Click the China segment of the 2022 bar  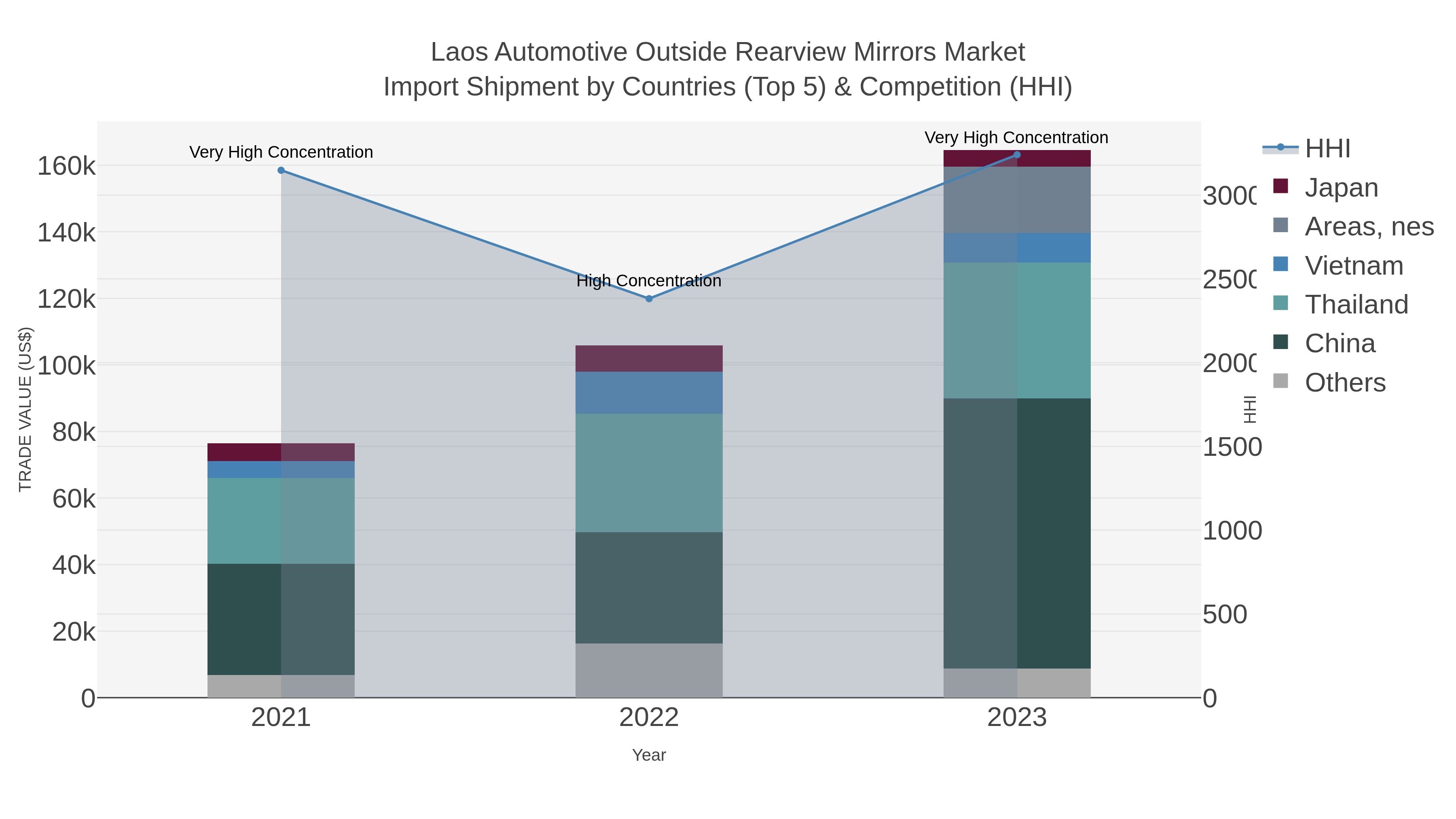pyautogui.click(x=649, y=588)
